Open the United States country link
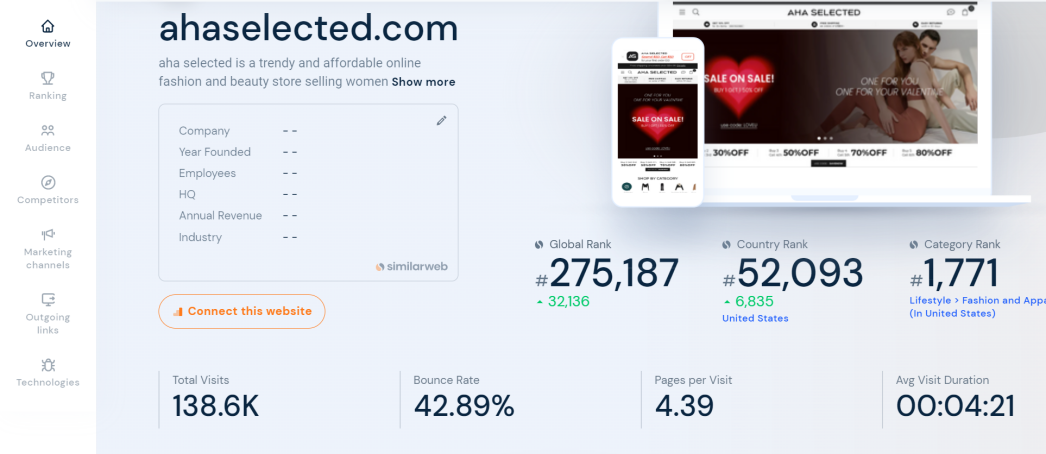Screen dimensions: 1046x454 [755, 318]
